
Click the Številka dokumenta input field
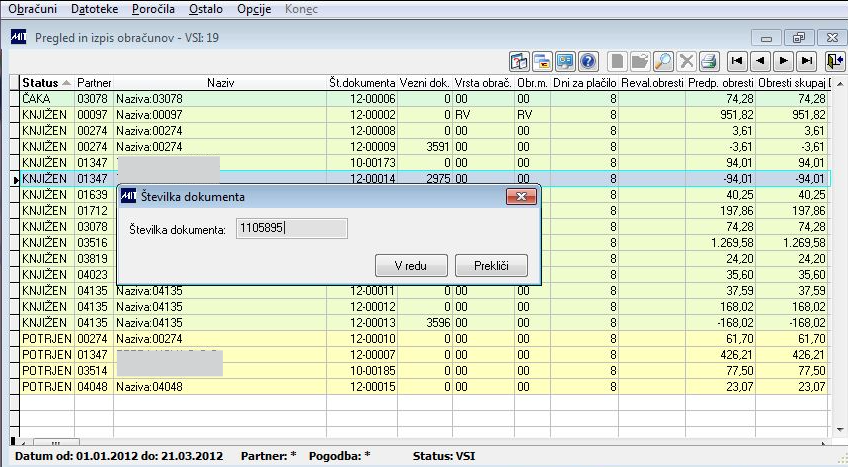(292, 229)
